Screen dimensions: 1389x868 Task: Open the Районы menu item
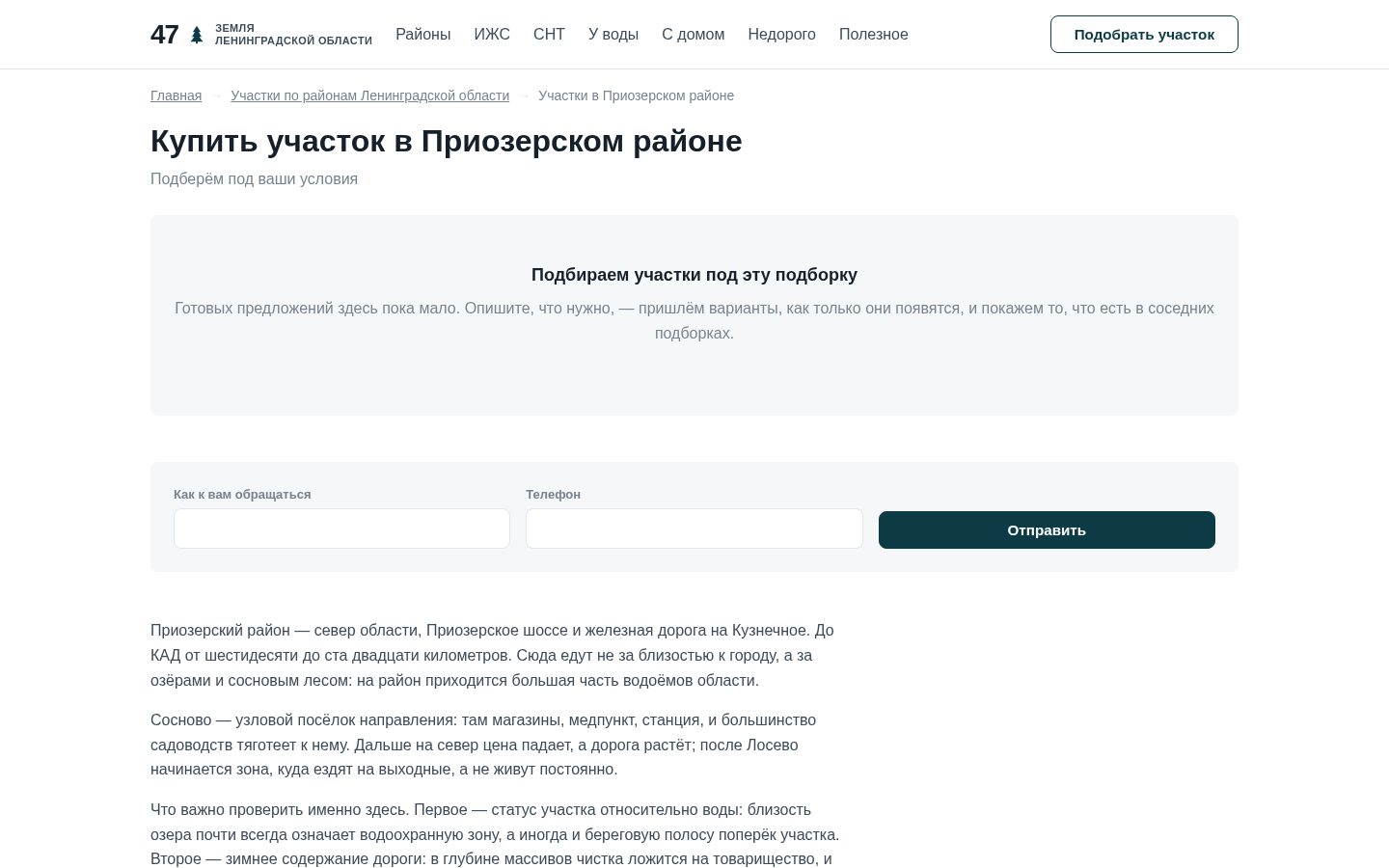point(422,35)
